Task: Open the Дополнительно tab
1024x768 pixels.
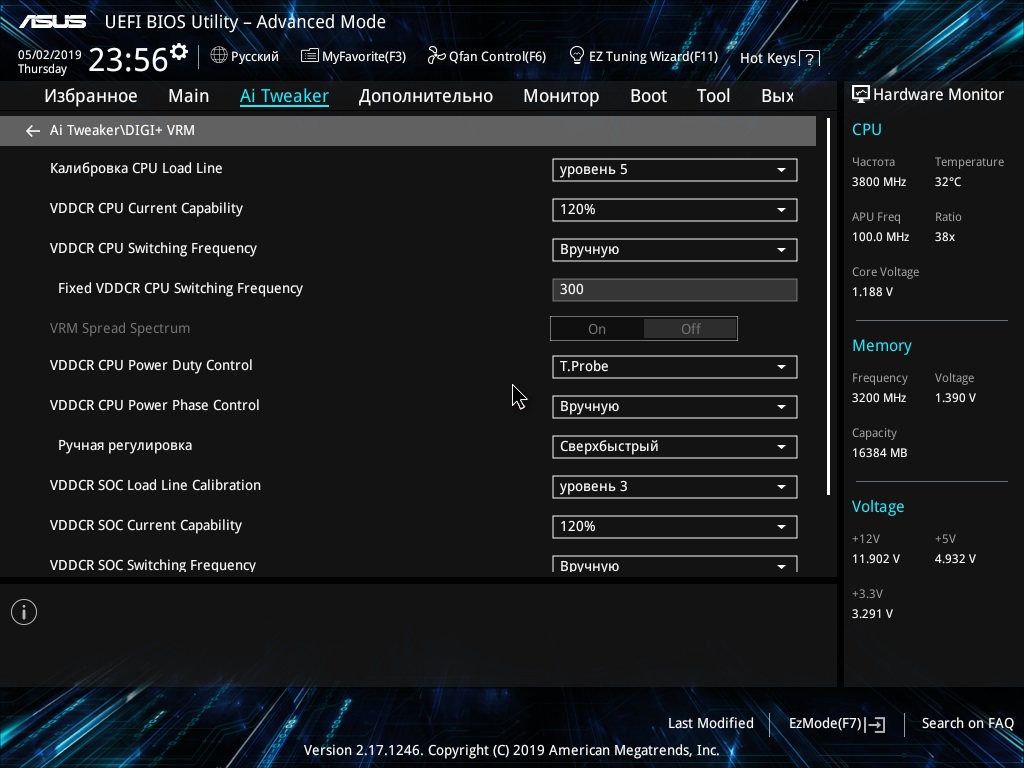Action: click(426, 96)
